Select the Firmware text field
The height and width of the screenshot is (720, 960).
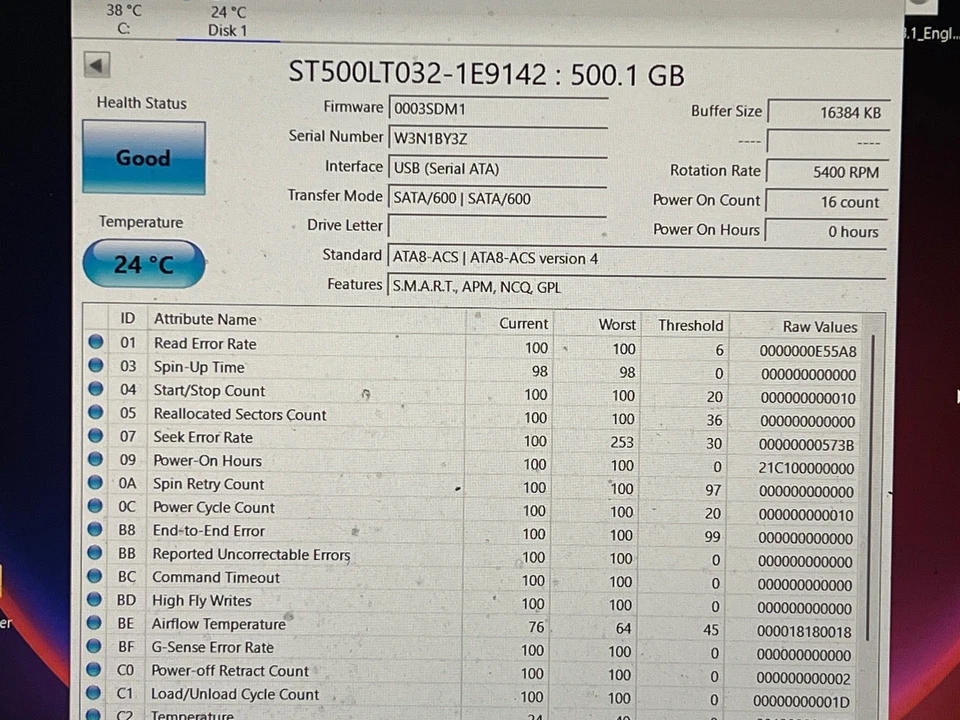tap(497, 108)
